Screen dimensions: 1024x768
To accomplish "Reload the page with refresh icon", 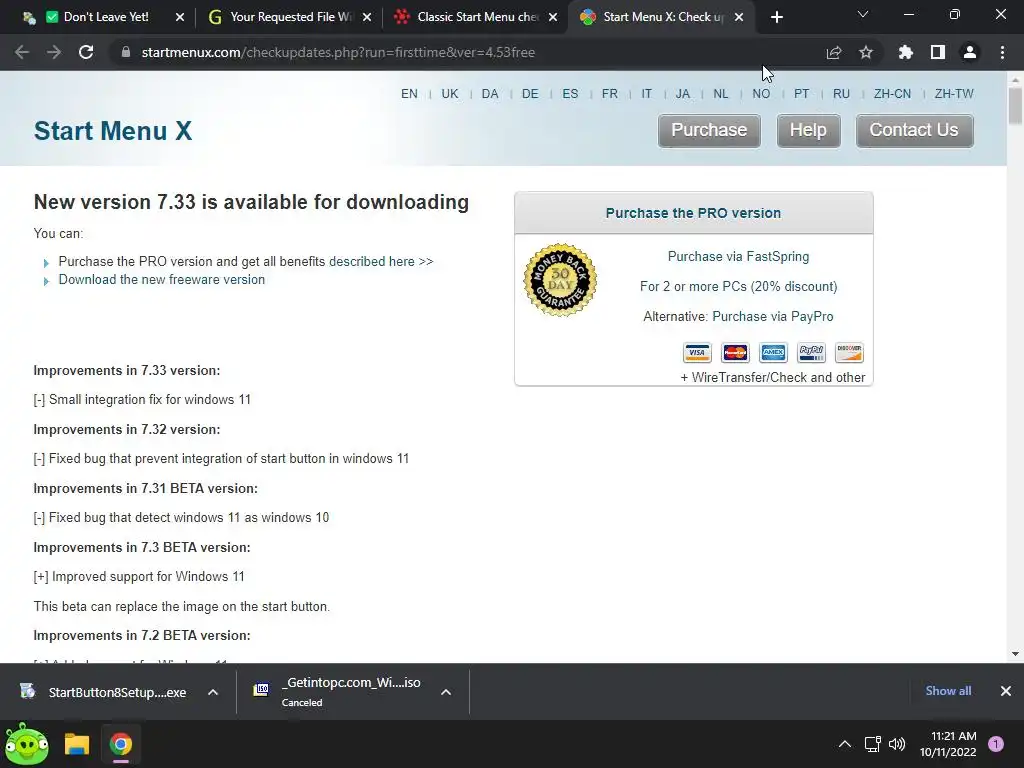I will tap(86, 52).
